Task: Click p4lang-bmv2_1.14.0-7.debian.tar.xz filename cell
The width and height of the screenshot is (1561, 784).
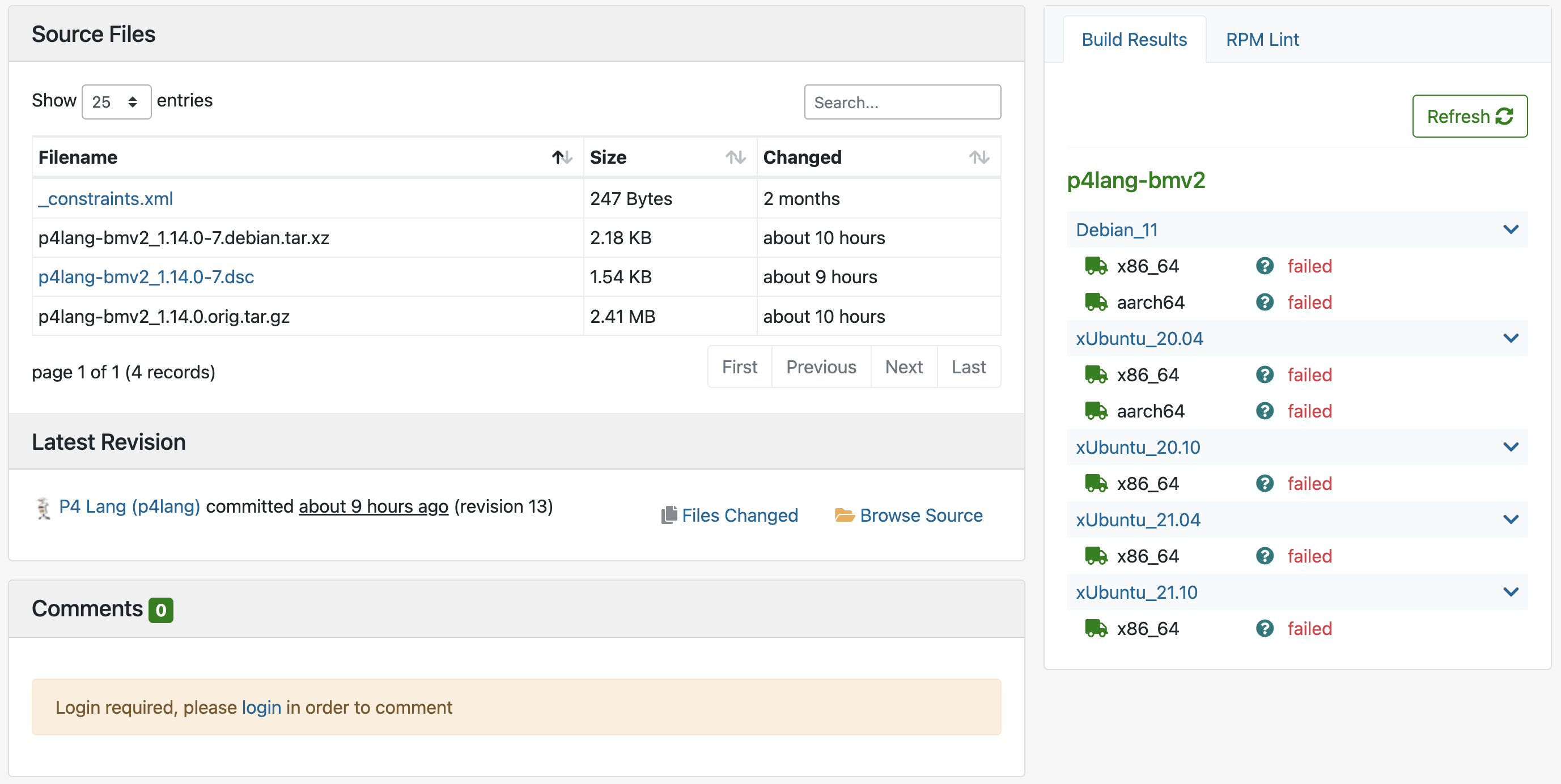Action: (307, 238)
